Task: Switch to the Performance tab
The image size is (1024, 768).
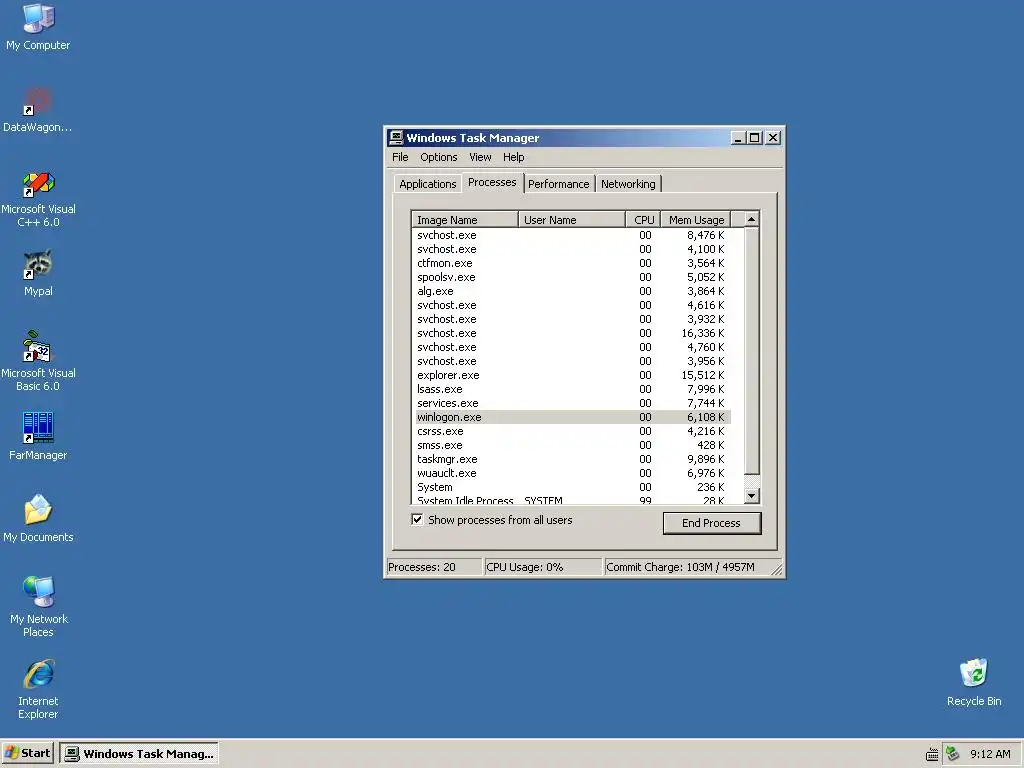Action: (559, 184)
